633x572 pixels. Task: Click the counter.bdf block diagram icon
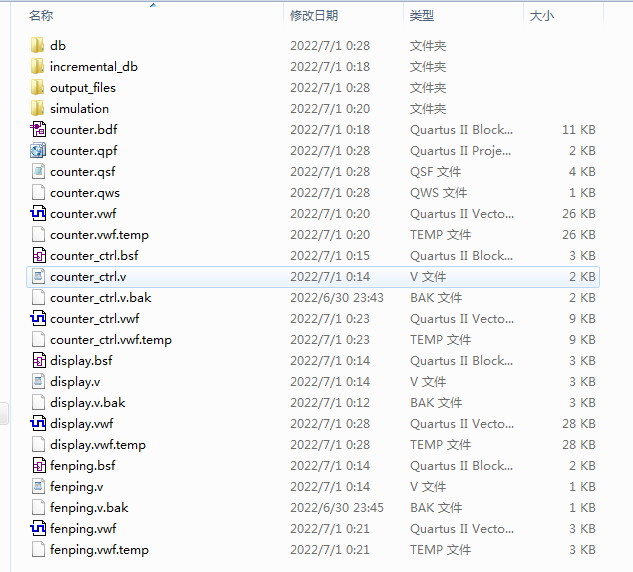pos(38,129)
